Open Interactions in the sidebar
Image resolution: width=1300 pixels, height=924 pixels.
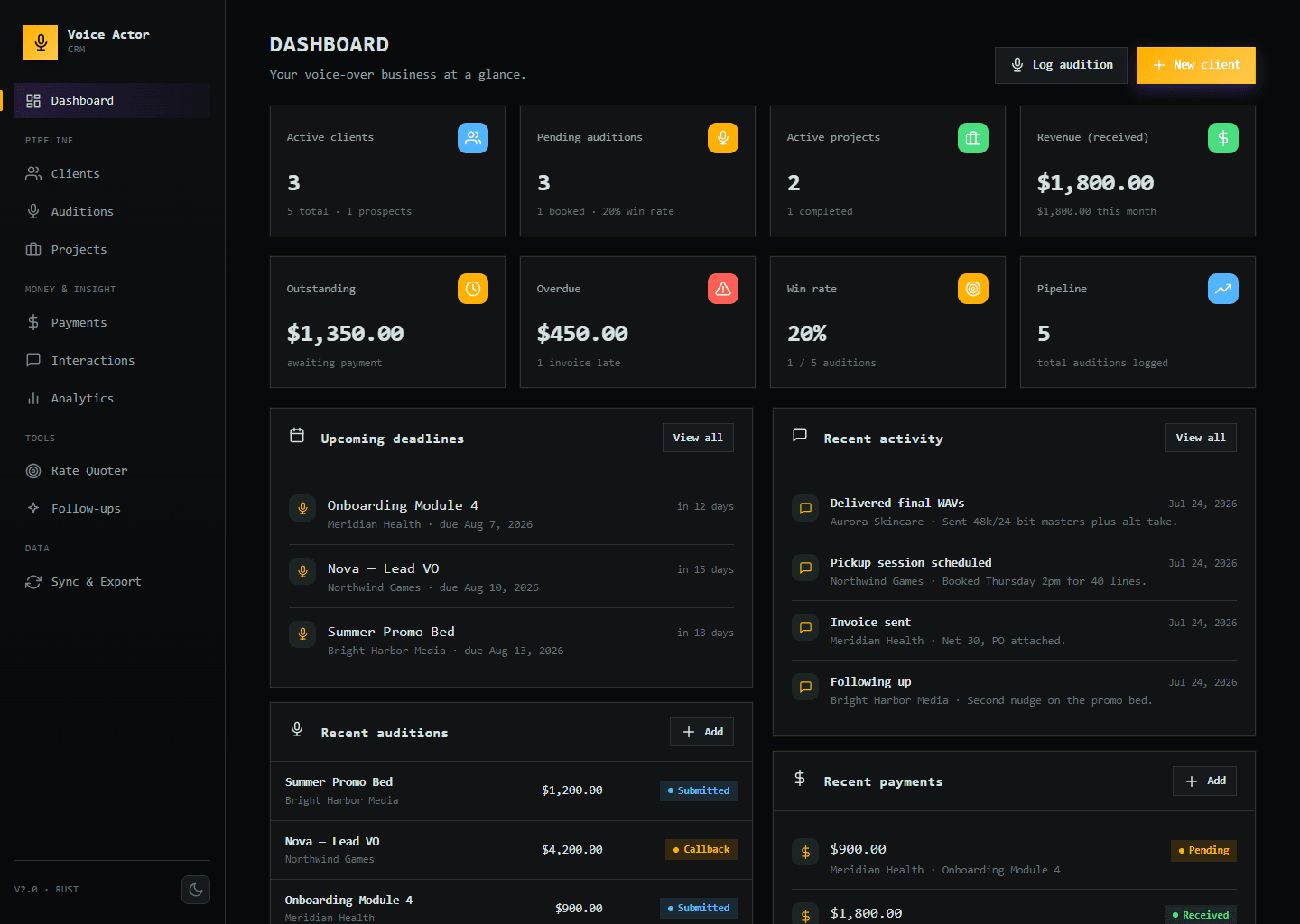pos(112,360)
